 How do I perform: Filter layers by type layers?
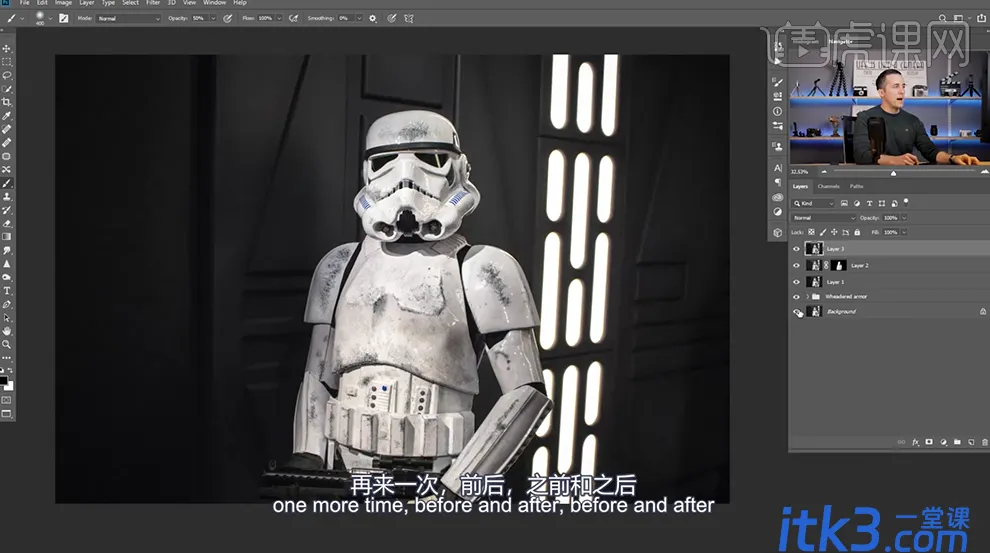coord(869,203)
